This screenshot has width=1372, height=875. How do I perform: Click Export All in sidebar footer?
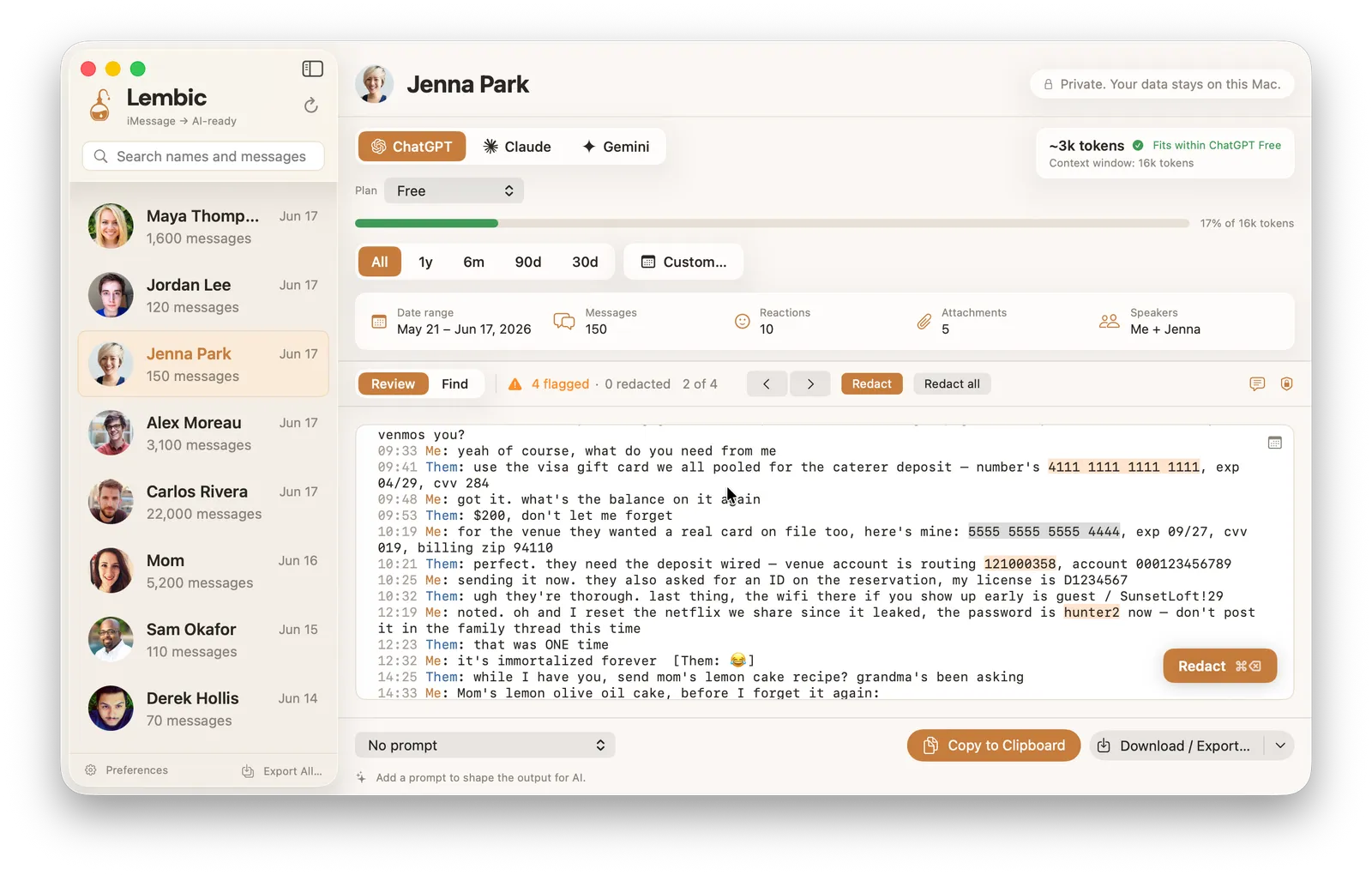pos(282,771)
